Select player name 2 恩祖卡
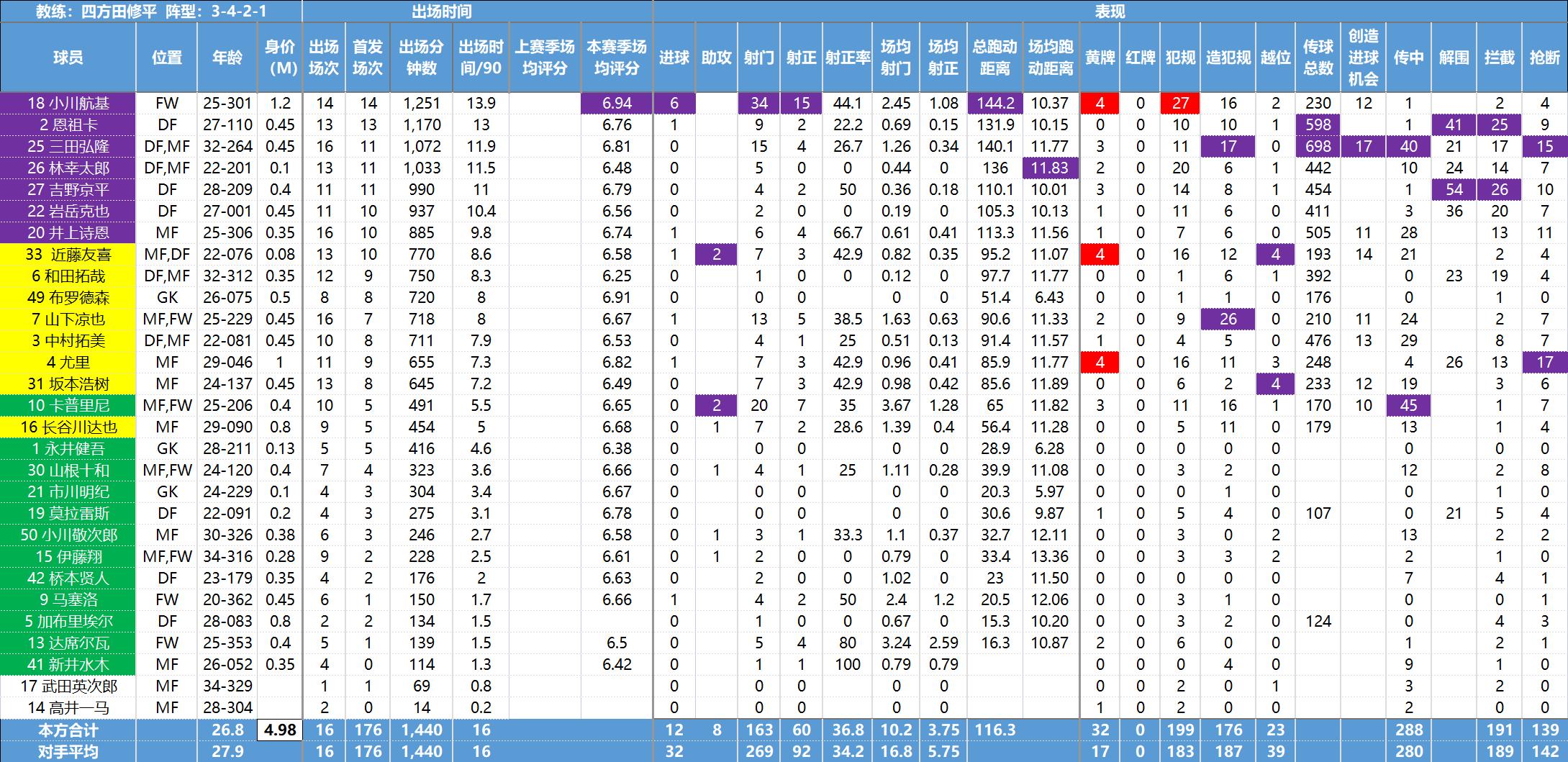 (x=68, y=124)
